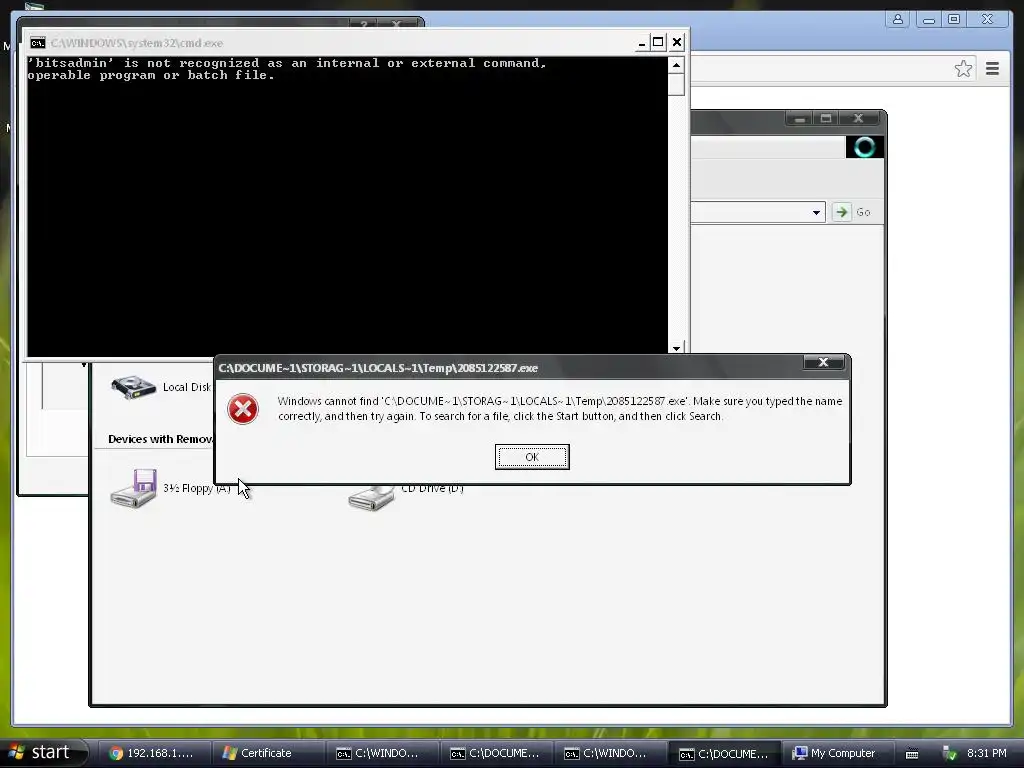This screenshot has width=1024, height=768.
Task: Minimize the My Computer window
Action: pos(799,118)
